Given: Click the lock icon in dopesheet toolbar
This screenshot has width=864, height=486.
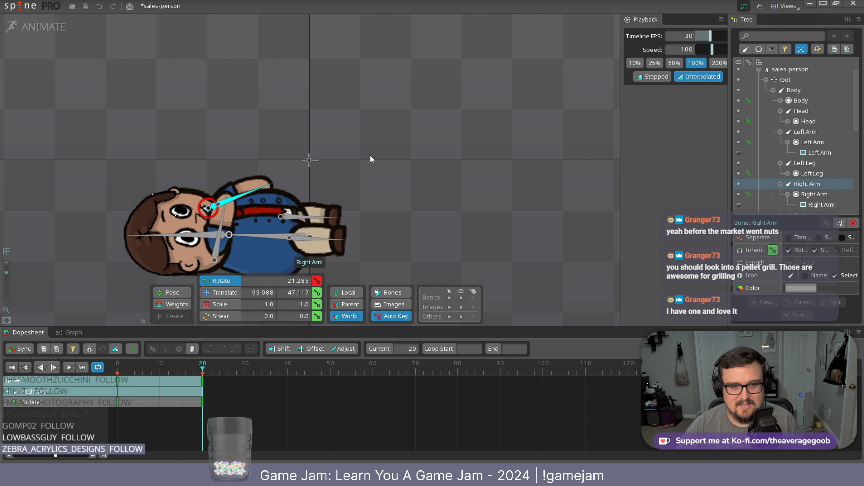Looking at the screenshot, I should (x=89, y=349).
